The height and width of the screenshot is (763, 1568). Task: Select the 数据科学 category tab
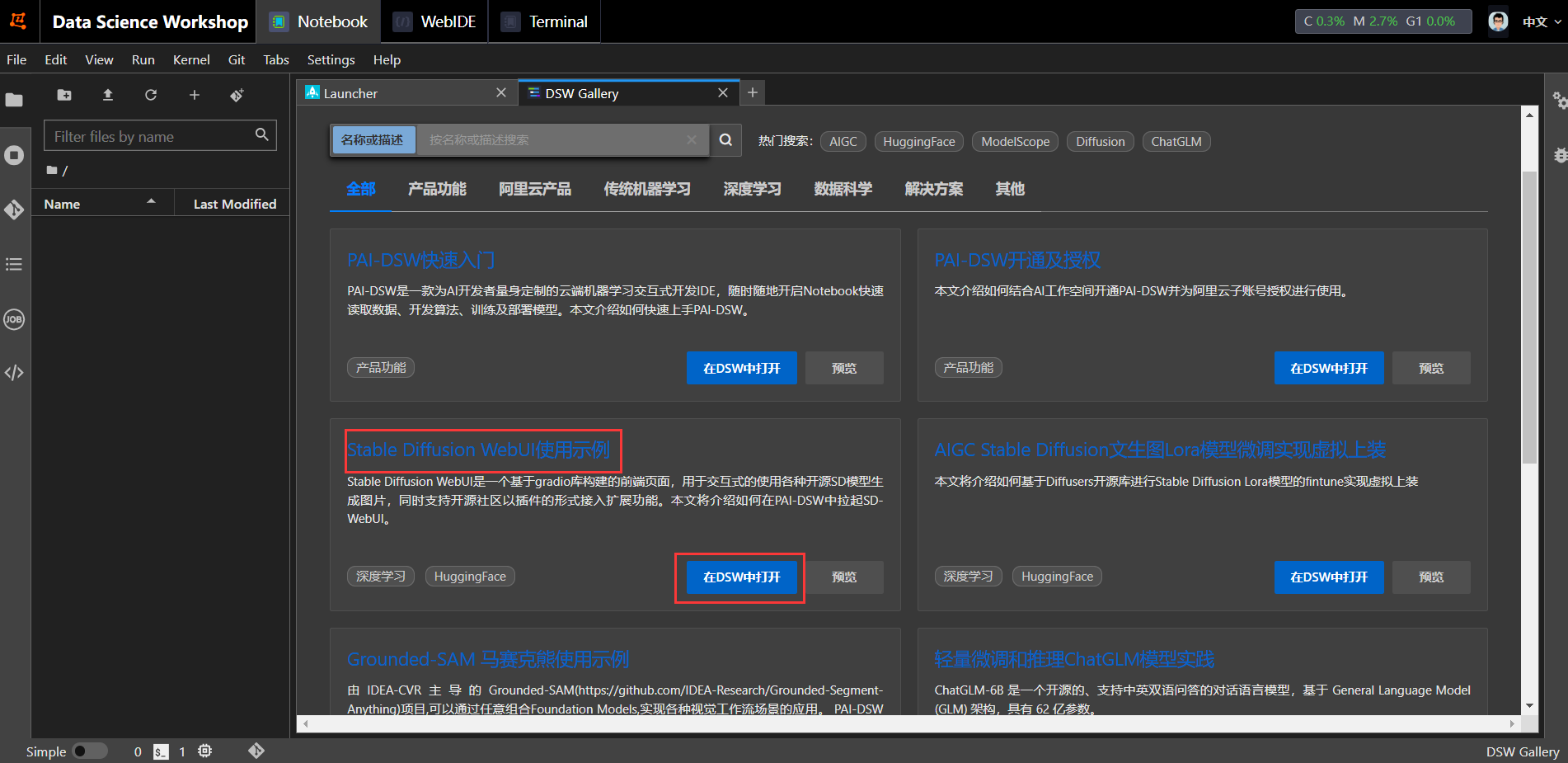click(843, 190)
